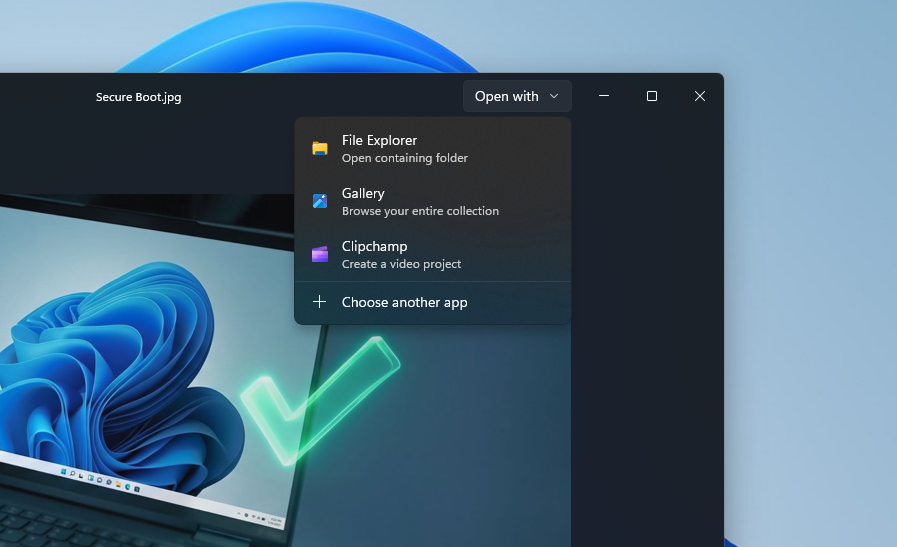Screen dimensions: 897x547
Task: Select File Explorer menu entry
Action: pos(432,149)
